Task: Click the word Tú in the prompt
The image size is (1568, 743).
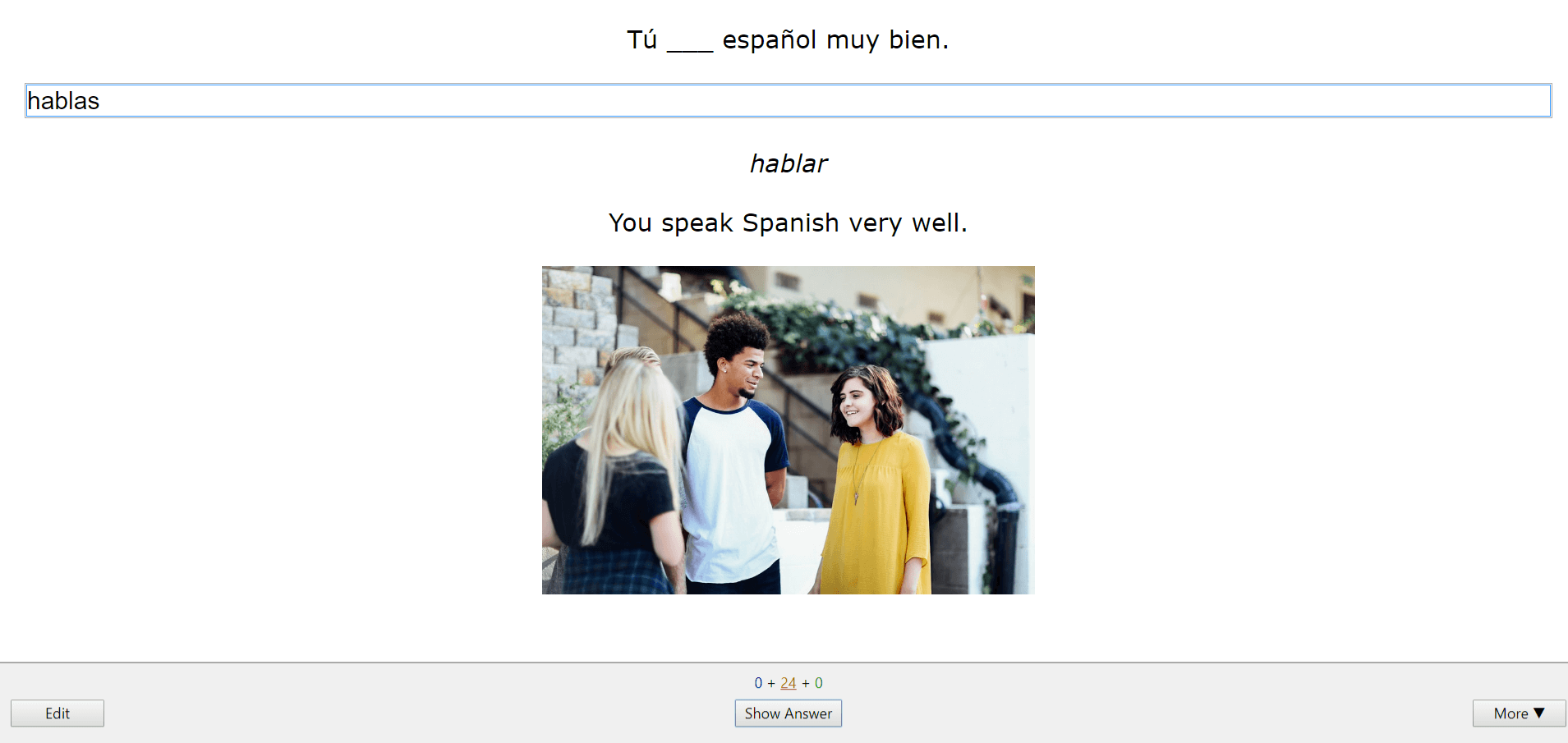Action: [x=641, y=39]
